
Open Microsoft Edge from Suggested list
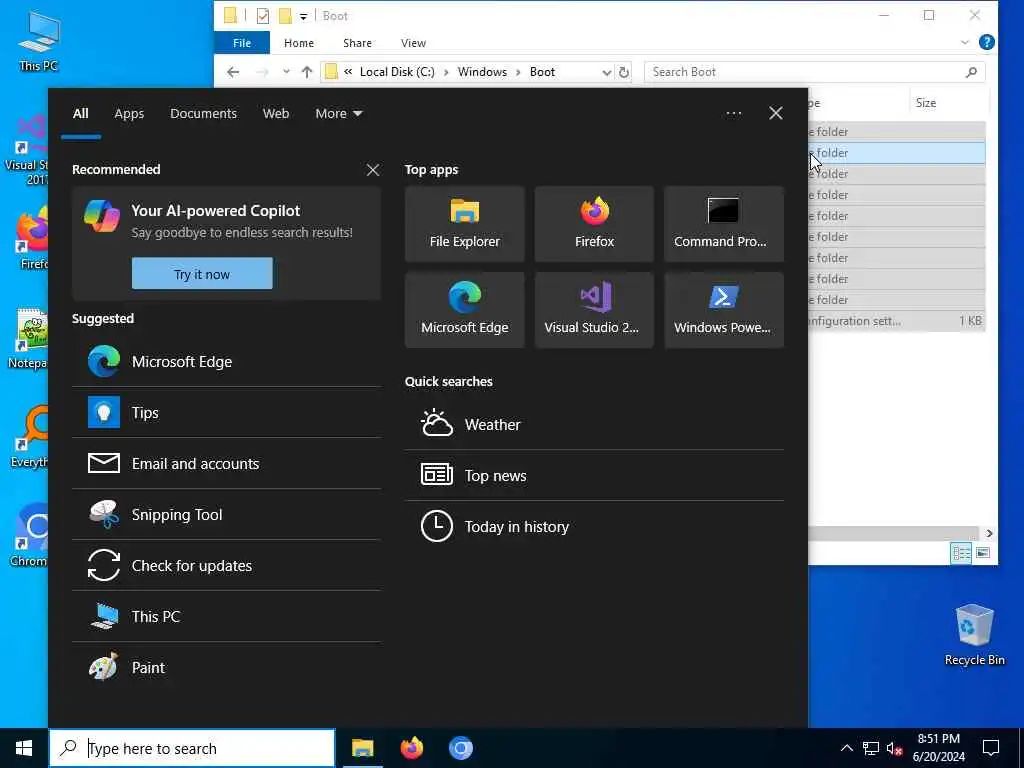click(x=227, y=362)
